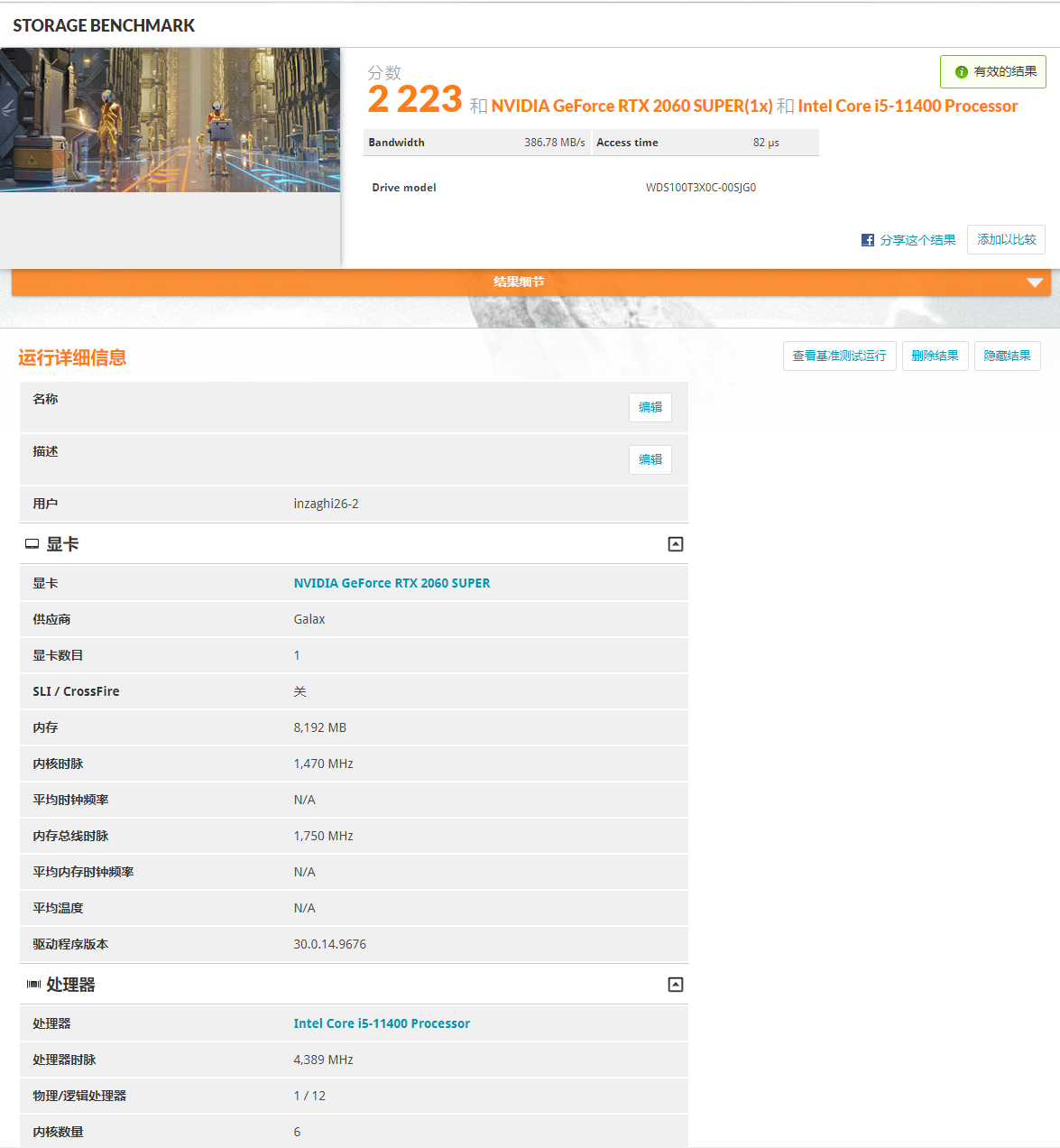Click processor clock 4,389 MHz
Image resolution: width=1060 pixels, height=1148 pixels.
[323, 1060]
